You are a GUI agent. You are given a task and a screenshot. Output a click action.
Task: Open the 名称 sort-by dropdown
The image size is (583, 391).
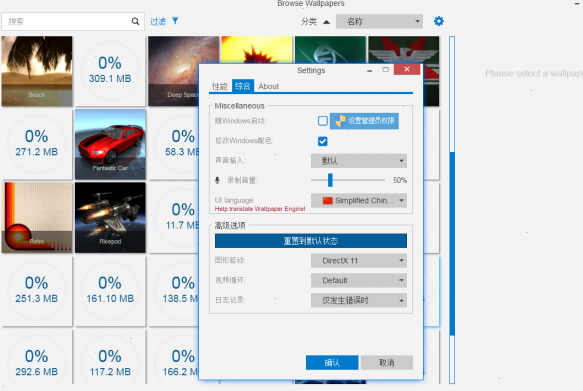point(379,22)
